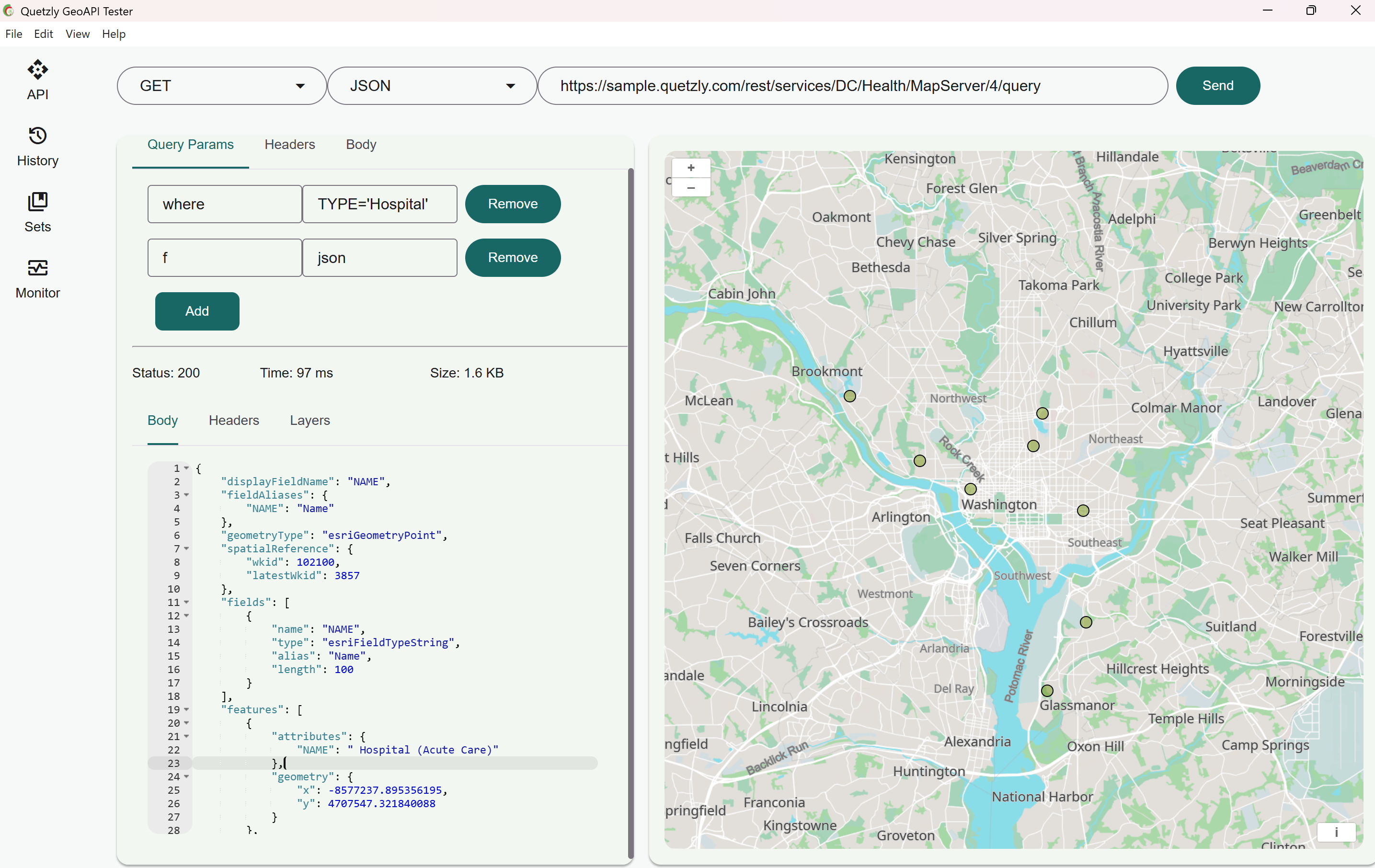Open the View menu
This screenshot has width=1375, height=868.
(x=77, y=34)
